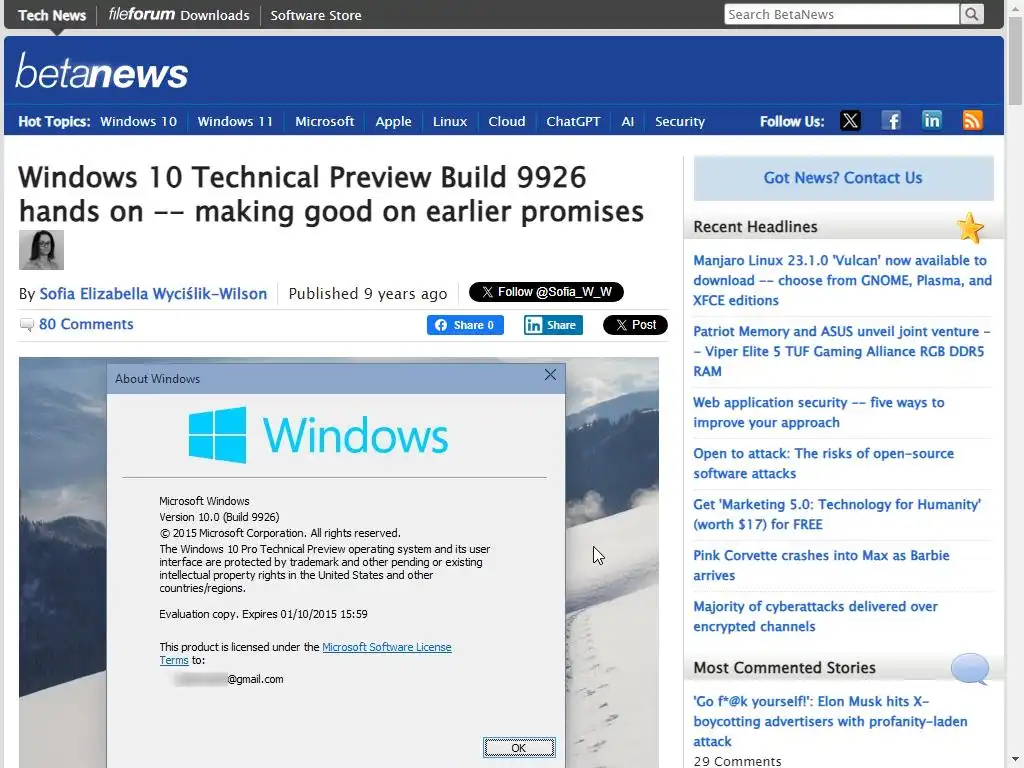Open the Microsoft hot topic
Screen dimensions: 1024x768
[x=325, y=121]
